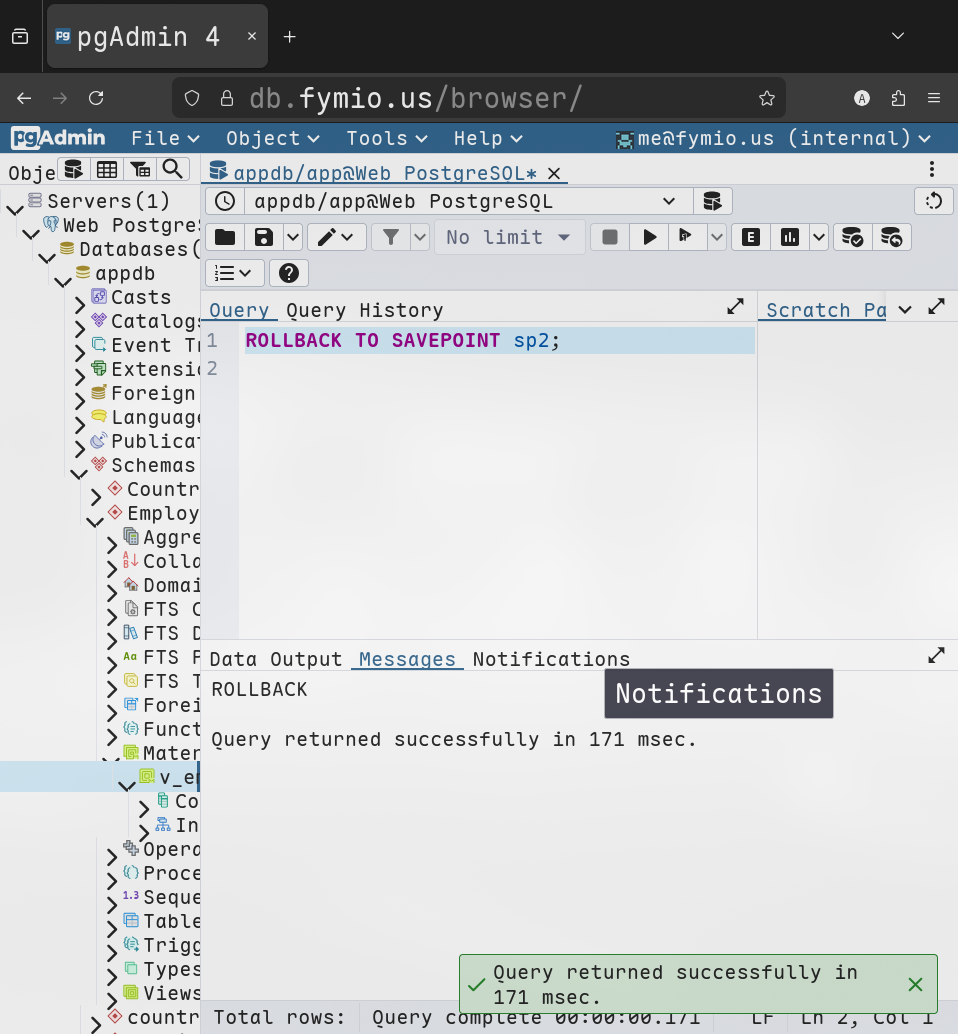Open Search Objects in the browser panel

[173, 169]
